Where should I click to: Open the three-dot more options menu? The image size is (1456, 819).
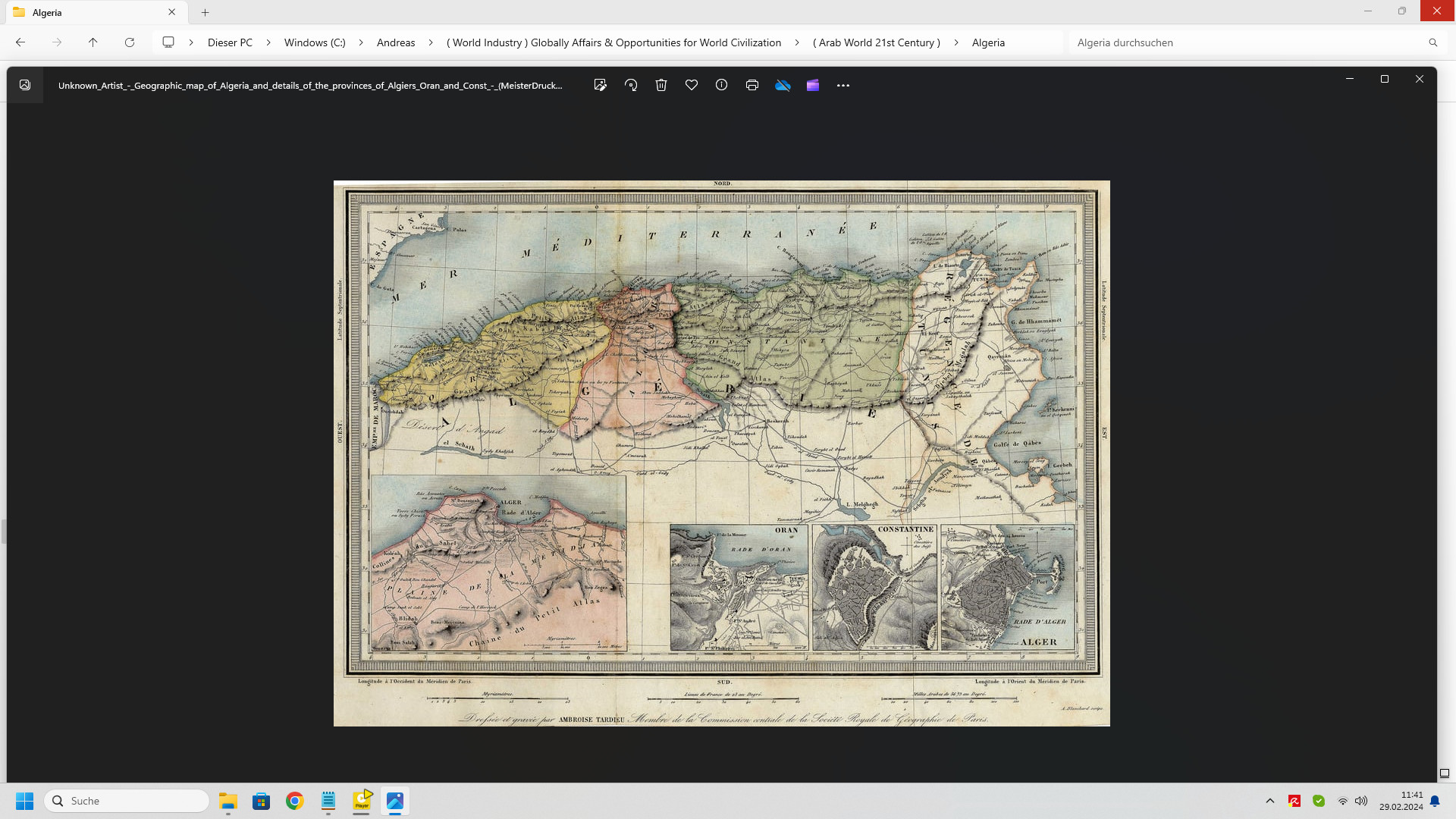pyautogui.click(x=843, y=85)
